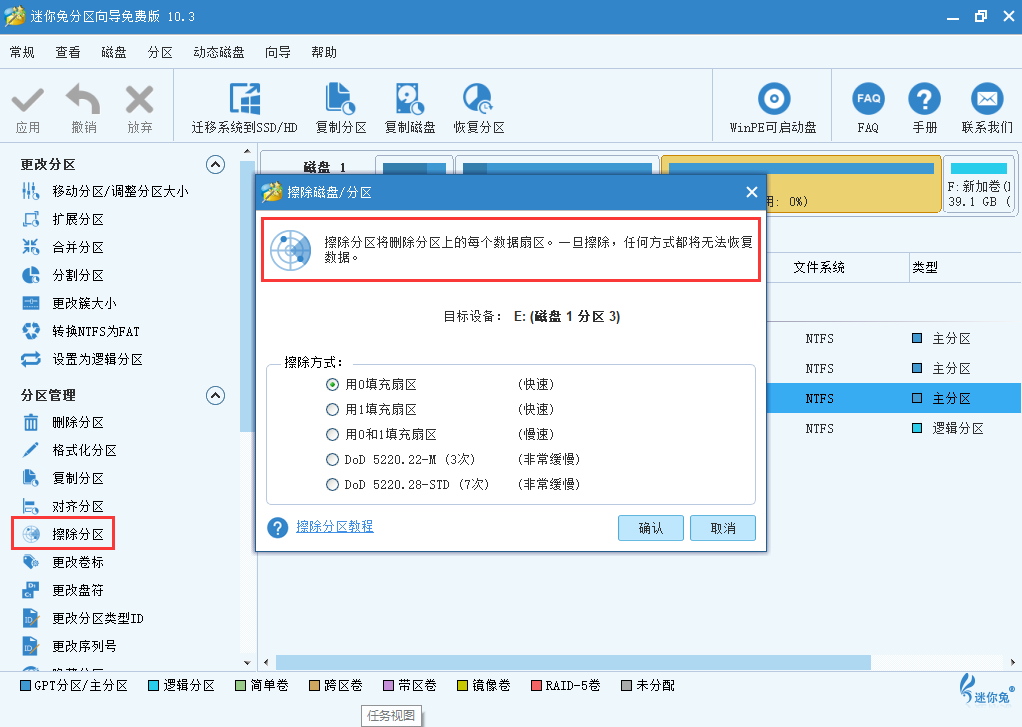Select 用0填充扇区 wipe method
The width and height of the screenshot is (1022, 727).
[332, 385]
